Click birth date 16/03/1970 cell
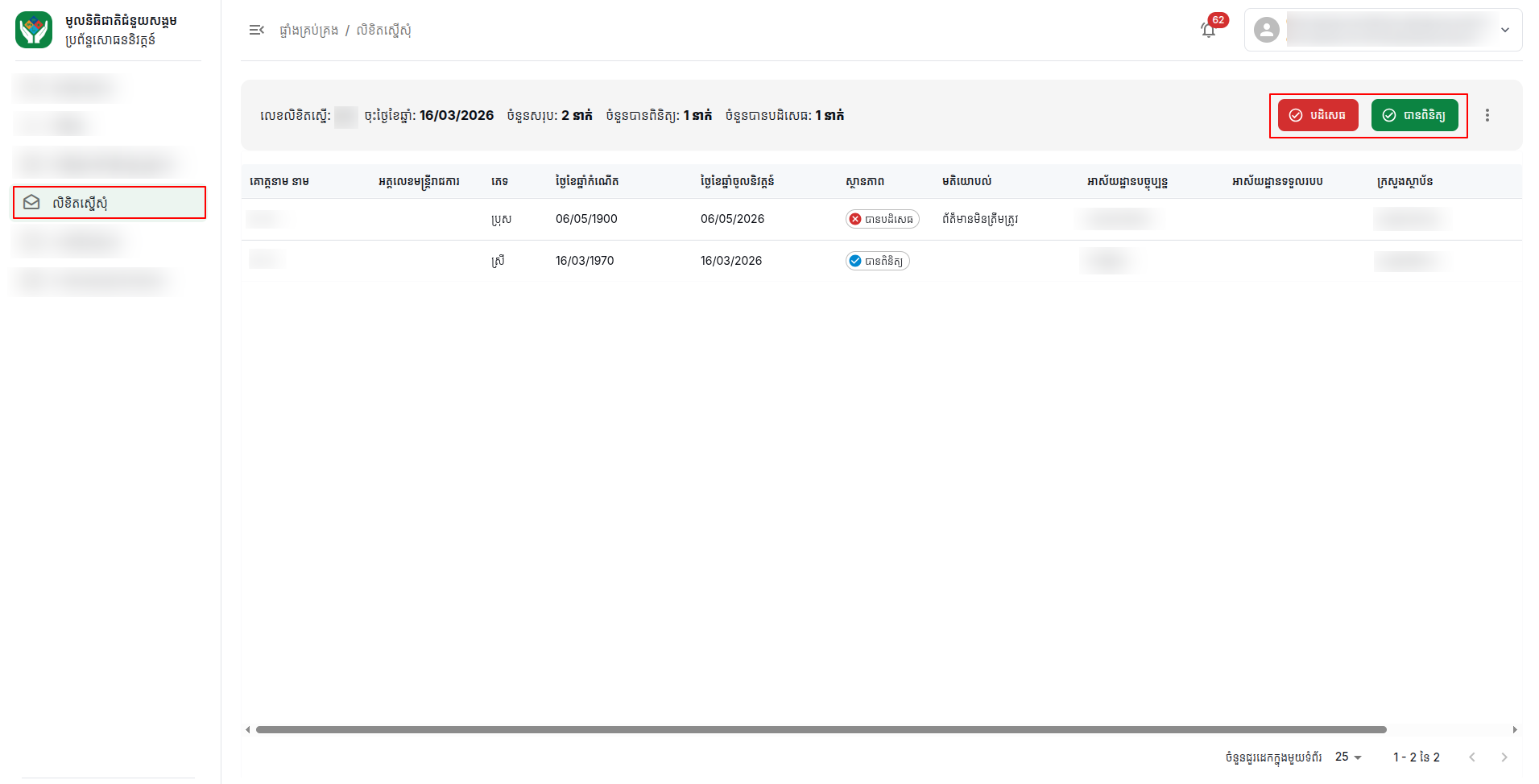This screenshot has height=784, width=1539. [585, 261]
